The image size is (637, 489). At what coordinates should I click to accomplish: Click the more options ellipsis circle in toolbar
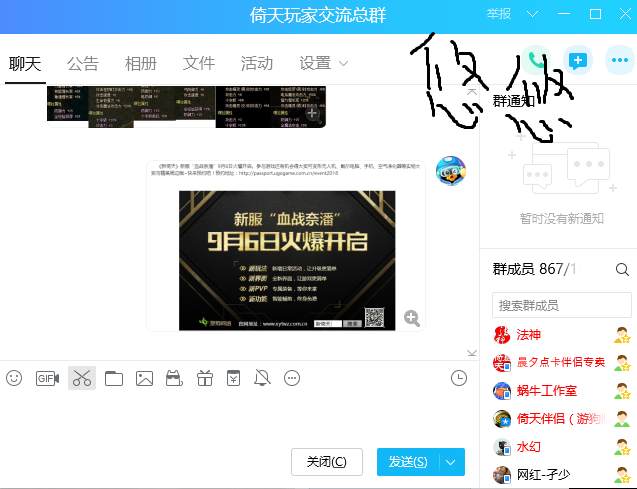(x=292, y=378)
